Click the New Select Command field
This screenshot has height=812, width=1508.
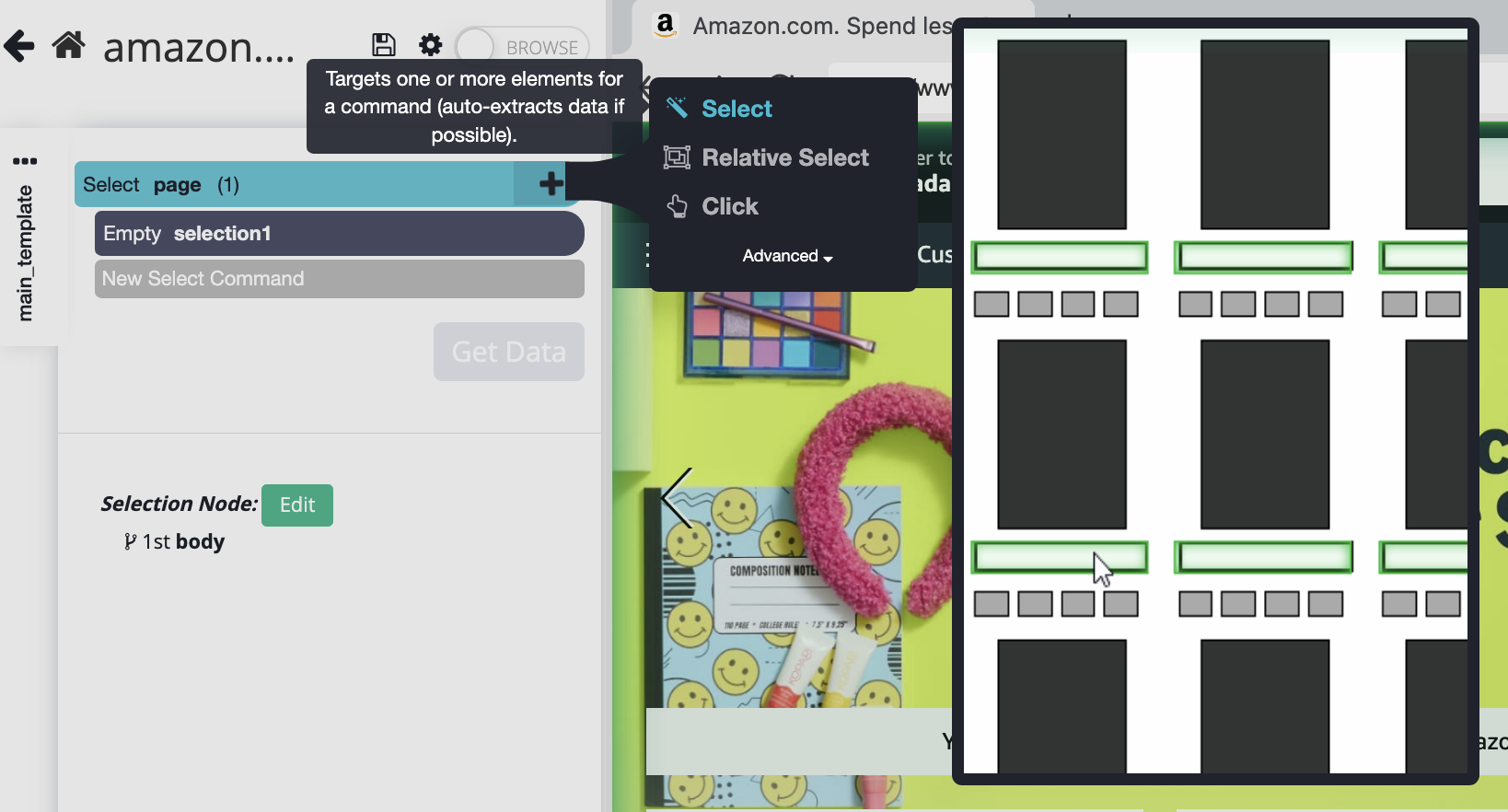[x=339, y=279]
